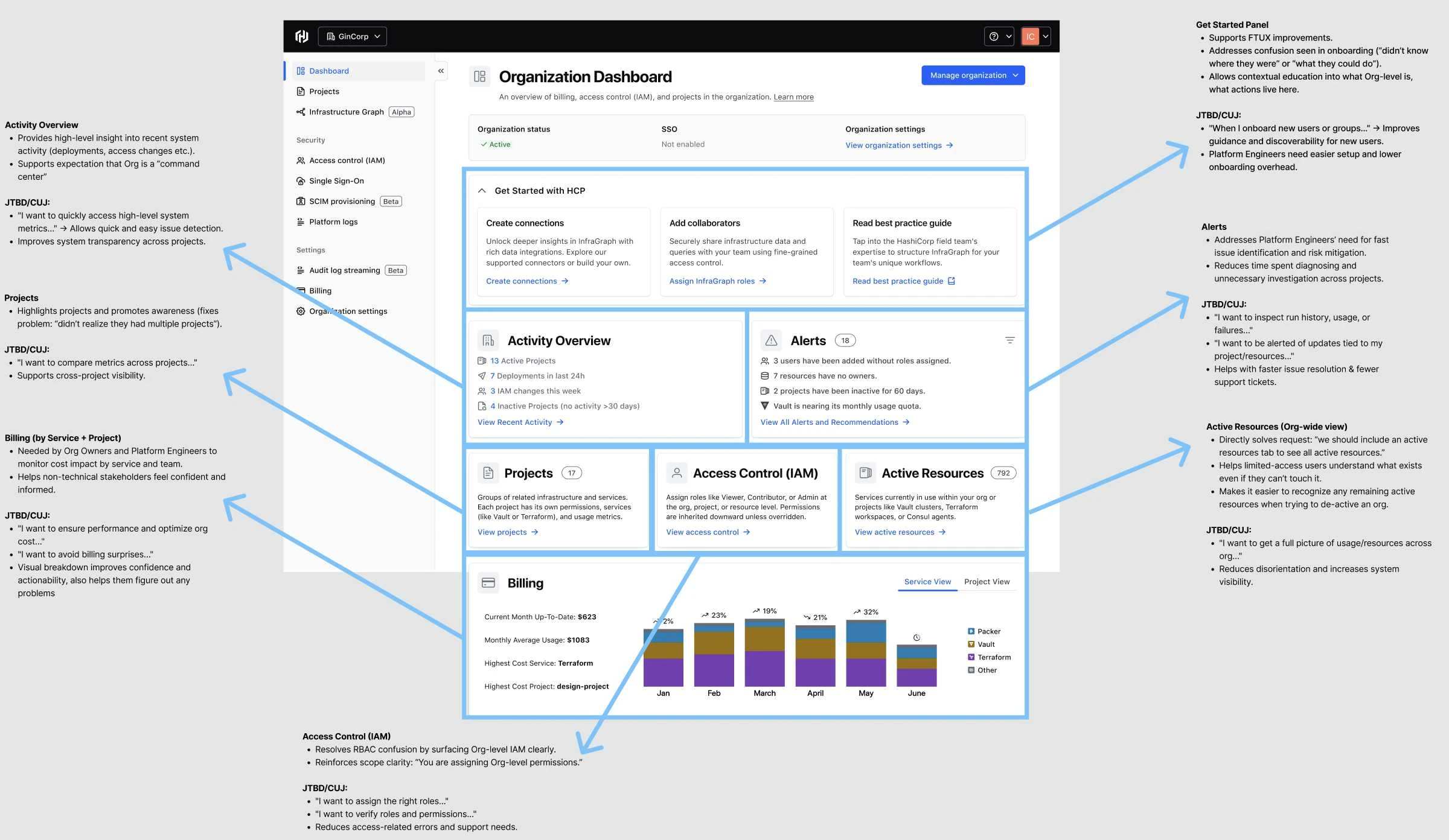
Task: Click View Recent Activity link
Action: tap(520, 422)
